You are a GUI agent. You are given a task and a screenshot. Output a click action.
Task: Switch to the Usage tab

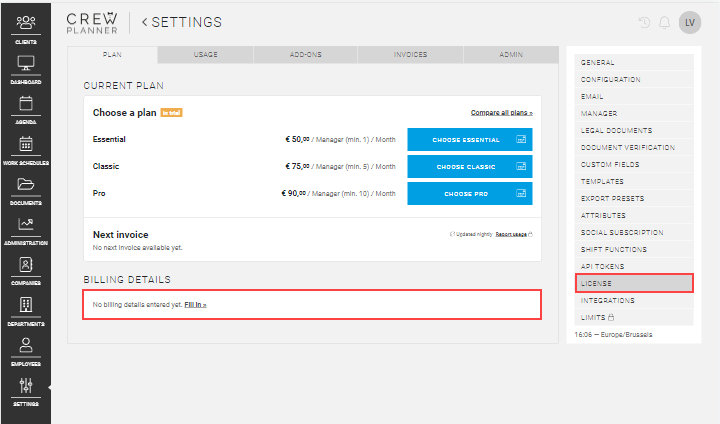[x=205, y=55]
